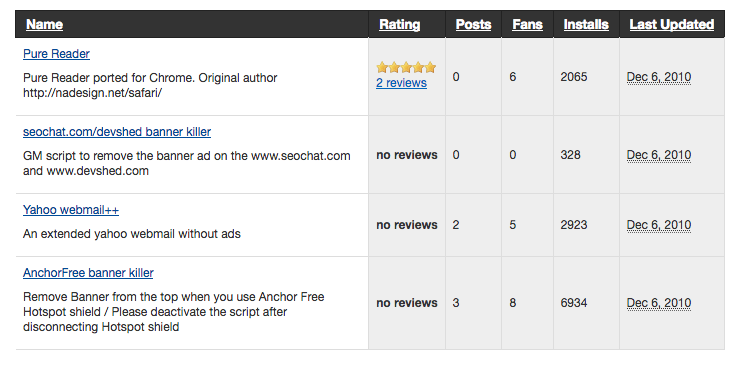Open the Pure Reader script page
Screen dimensions: 747x372
click(56, 54)
